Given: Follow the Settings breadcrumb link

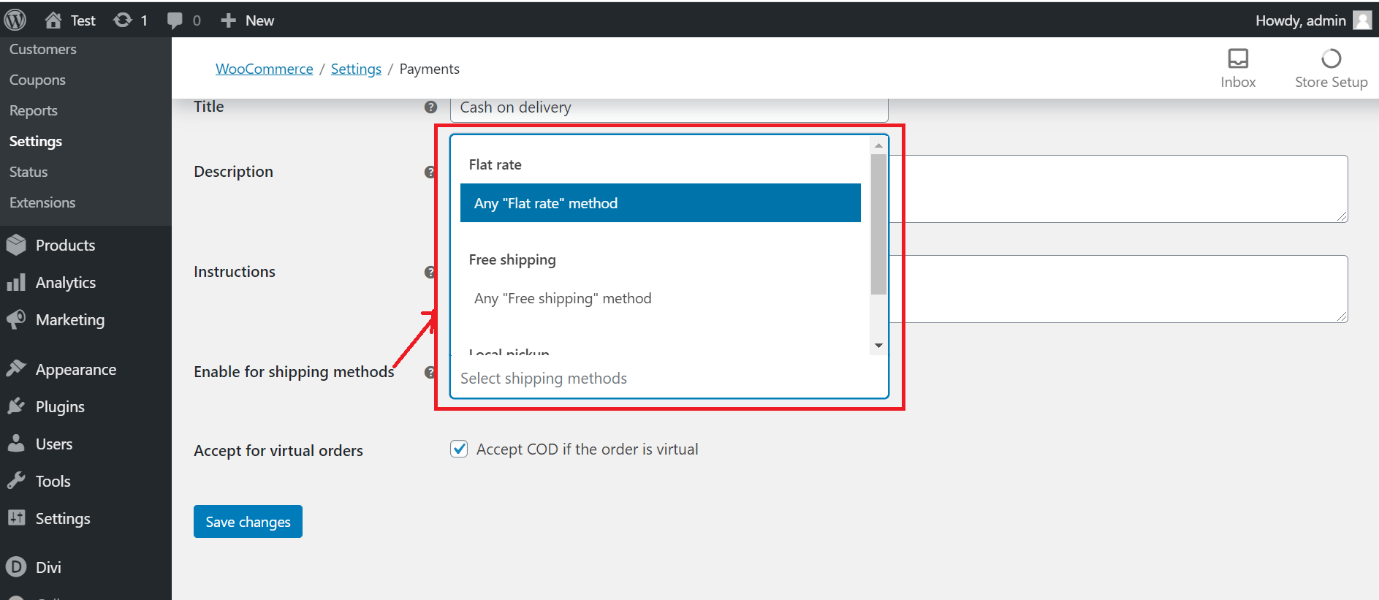Looking at the screenshot, I should [x=356, y=69].
